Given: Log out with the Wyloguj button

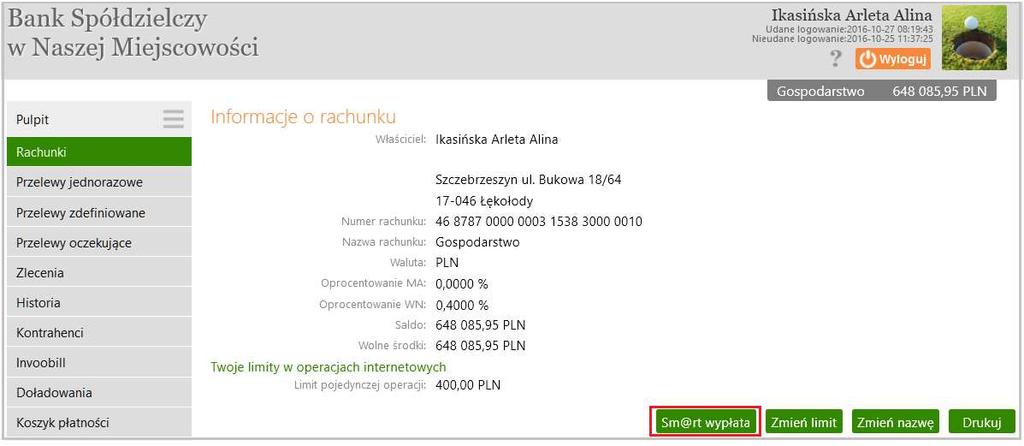Looking at the screenshot, I should [893, 59].
